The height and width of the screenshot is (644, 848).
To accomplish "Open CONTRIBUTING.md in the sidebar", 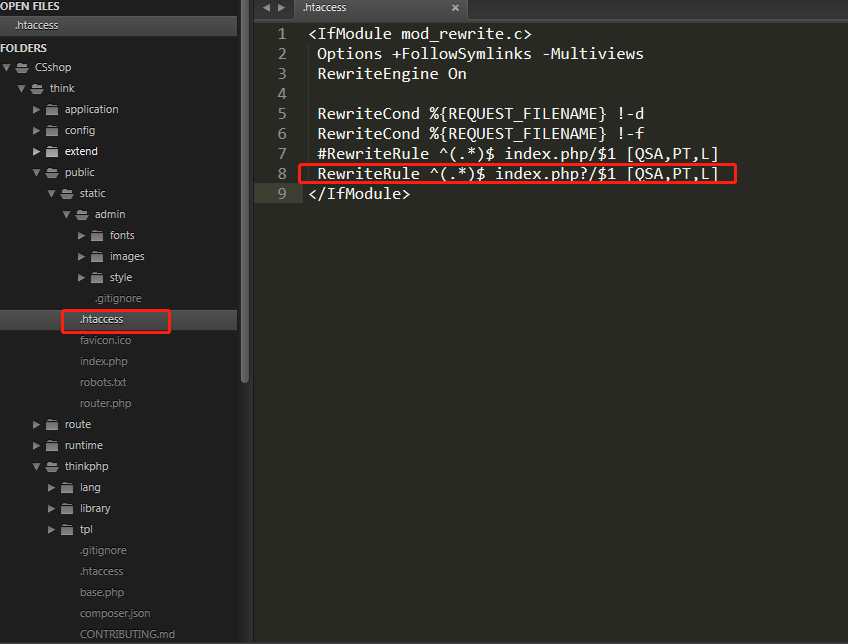I will [127, 634].
